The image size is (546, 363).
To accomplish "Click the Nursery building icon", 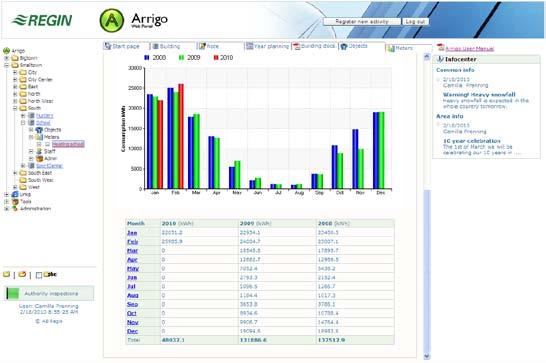I will pyautogui.click(x=31, y=115).
